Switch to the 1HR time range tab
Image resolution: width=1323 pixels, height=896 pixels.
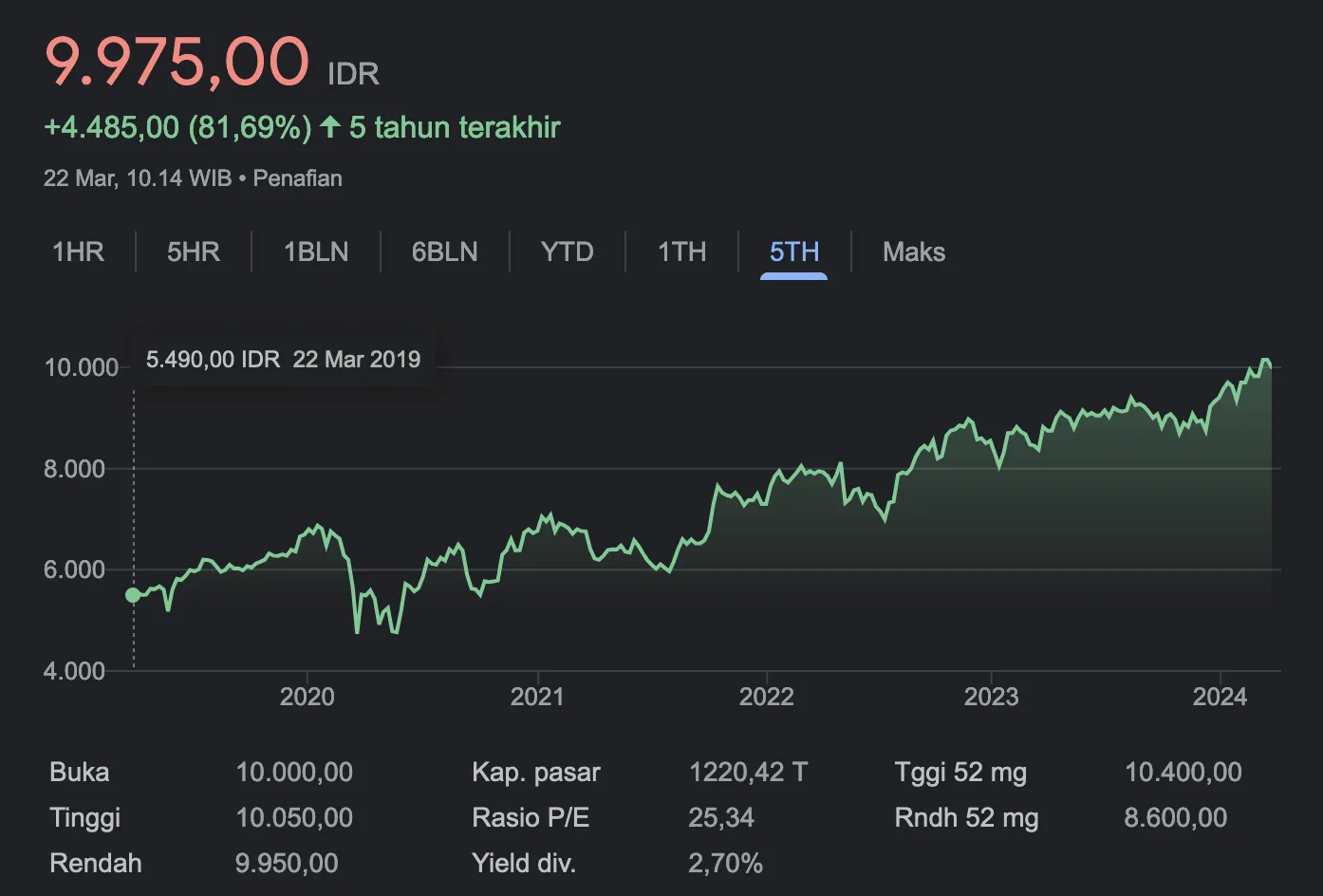click(79, 252)
